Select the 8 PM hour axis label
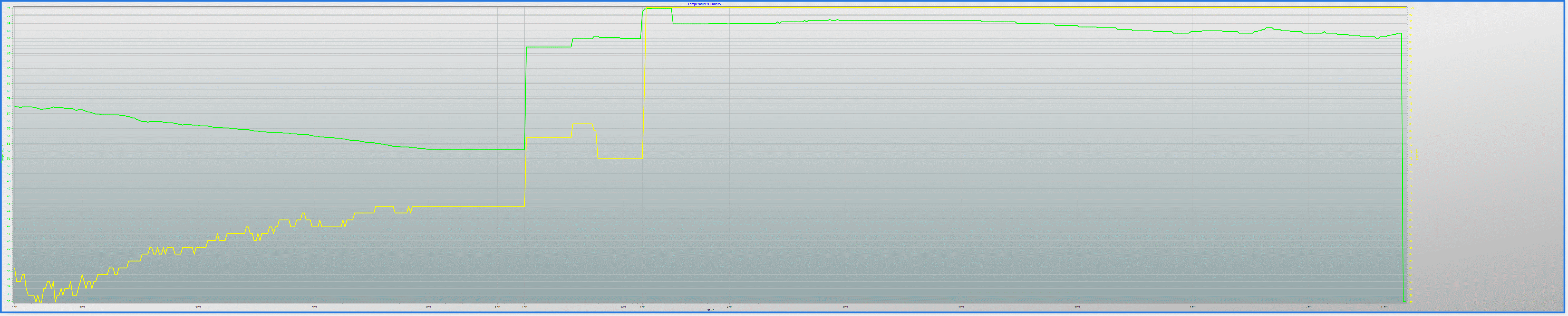 428,306
